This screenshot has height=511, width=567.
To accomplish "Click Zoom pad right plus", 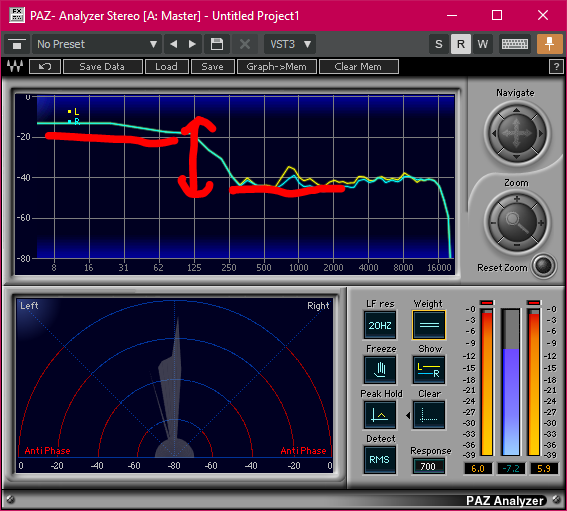I will point(541,223).
